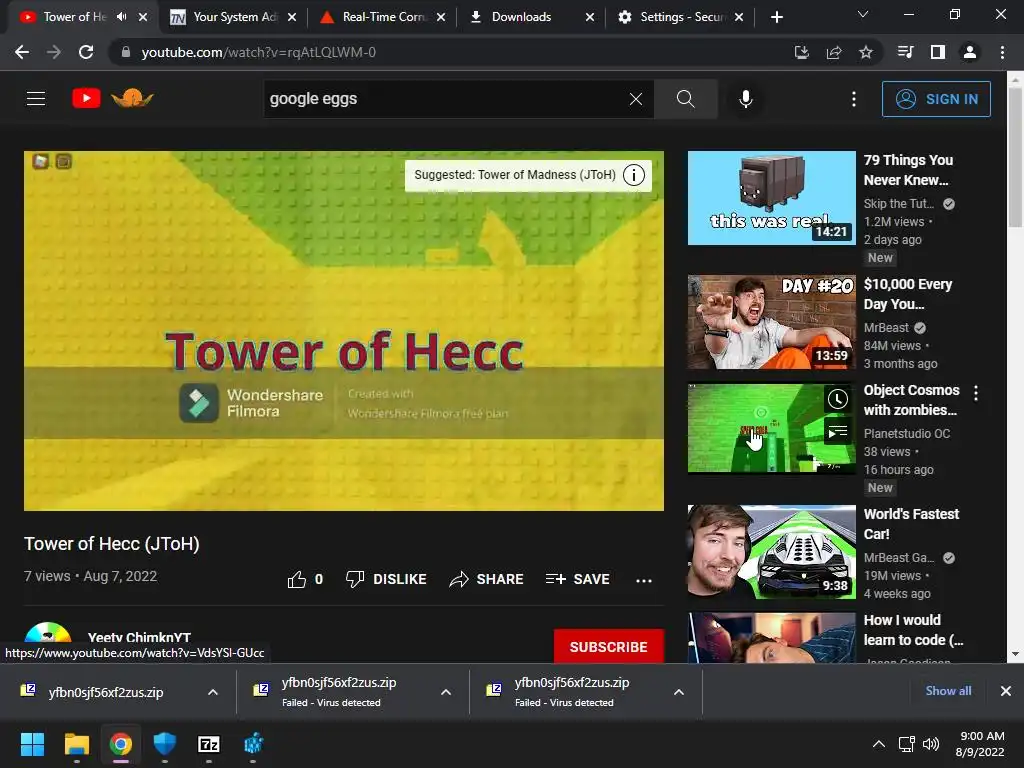Click the DISLIKE button
The height and width of the screenshot is (768, 1024).
[x=386, y=579]
